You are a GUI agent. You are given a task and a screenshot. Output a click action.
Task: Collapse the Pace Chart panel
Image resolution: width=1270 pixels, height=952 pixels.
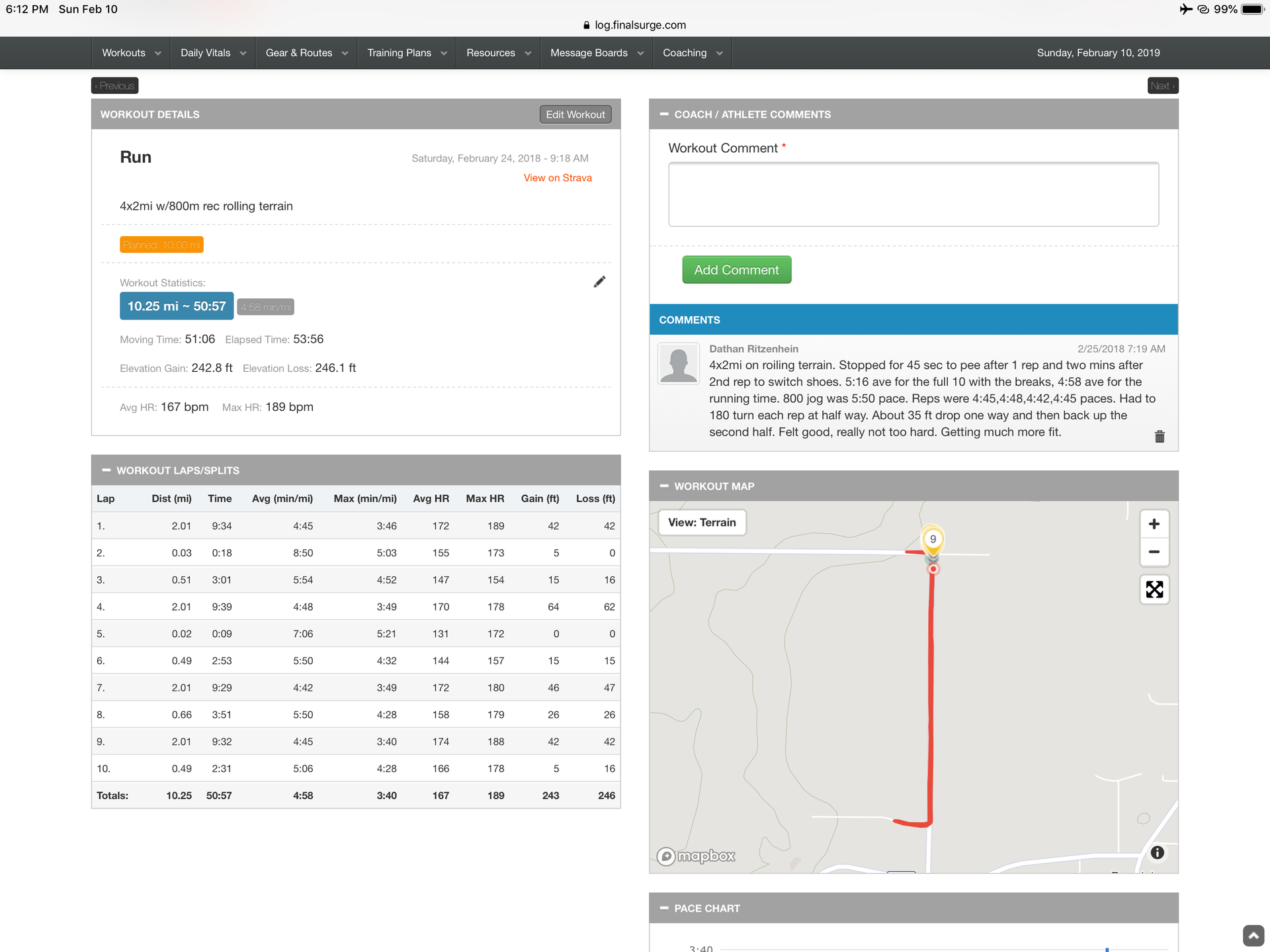[664, 908]
